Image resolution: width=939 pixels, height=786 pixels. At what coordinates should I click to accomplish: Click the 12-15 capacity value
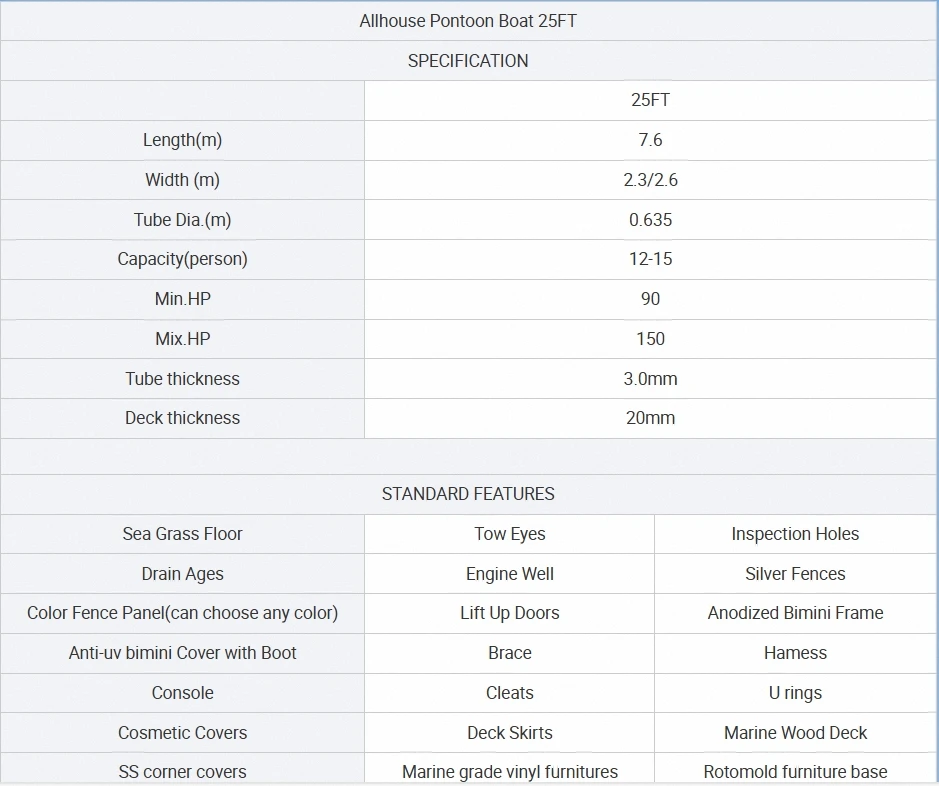click(x=650, y=259)
